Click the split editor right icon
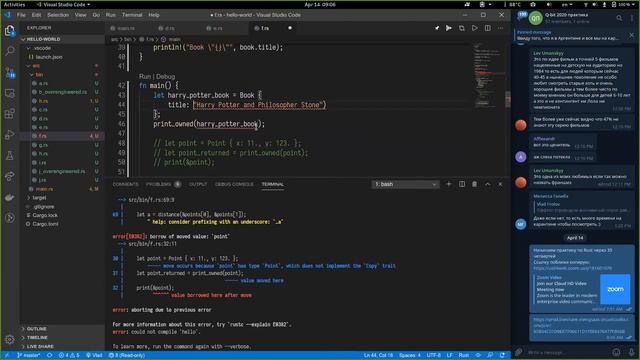 (x=488, y=28)
